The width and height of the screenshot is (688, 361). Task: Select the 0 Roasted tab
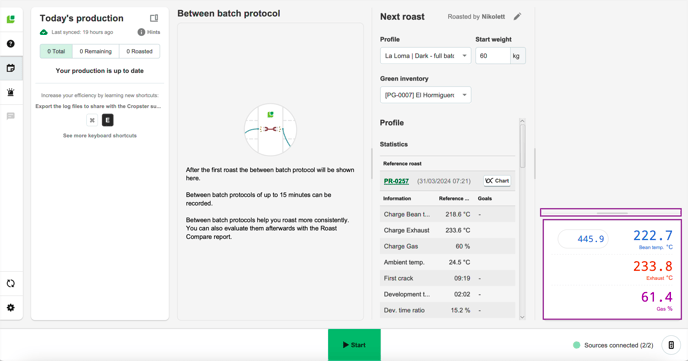(x=140, y=51)
